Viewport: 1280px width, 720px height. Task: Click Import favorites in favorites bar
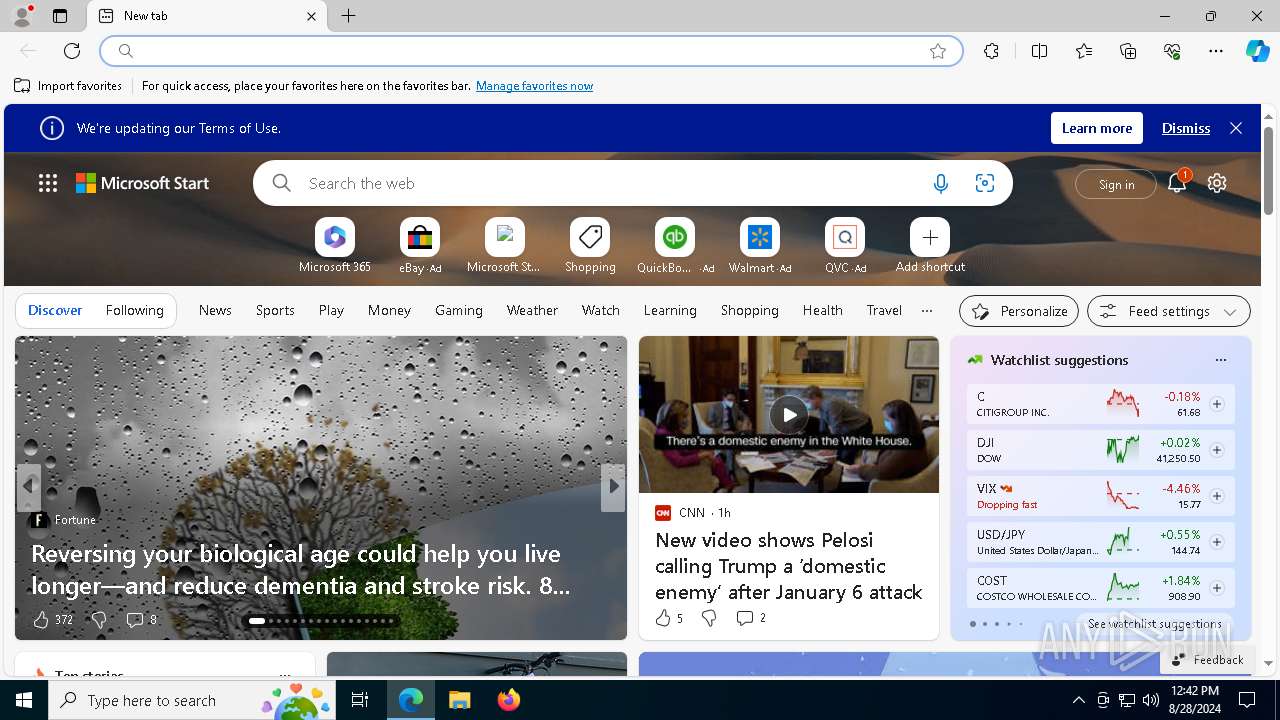coord(68,86)
